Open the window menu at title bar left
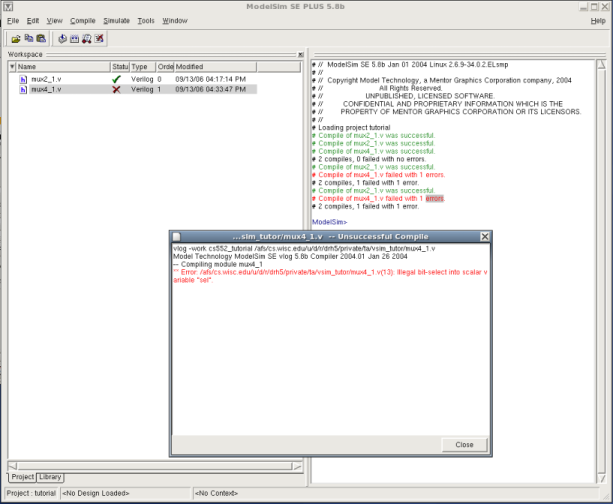 coord(9,7)
